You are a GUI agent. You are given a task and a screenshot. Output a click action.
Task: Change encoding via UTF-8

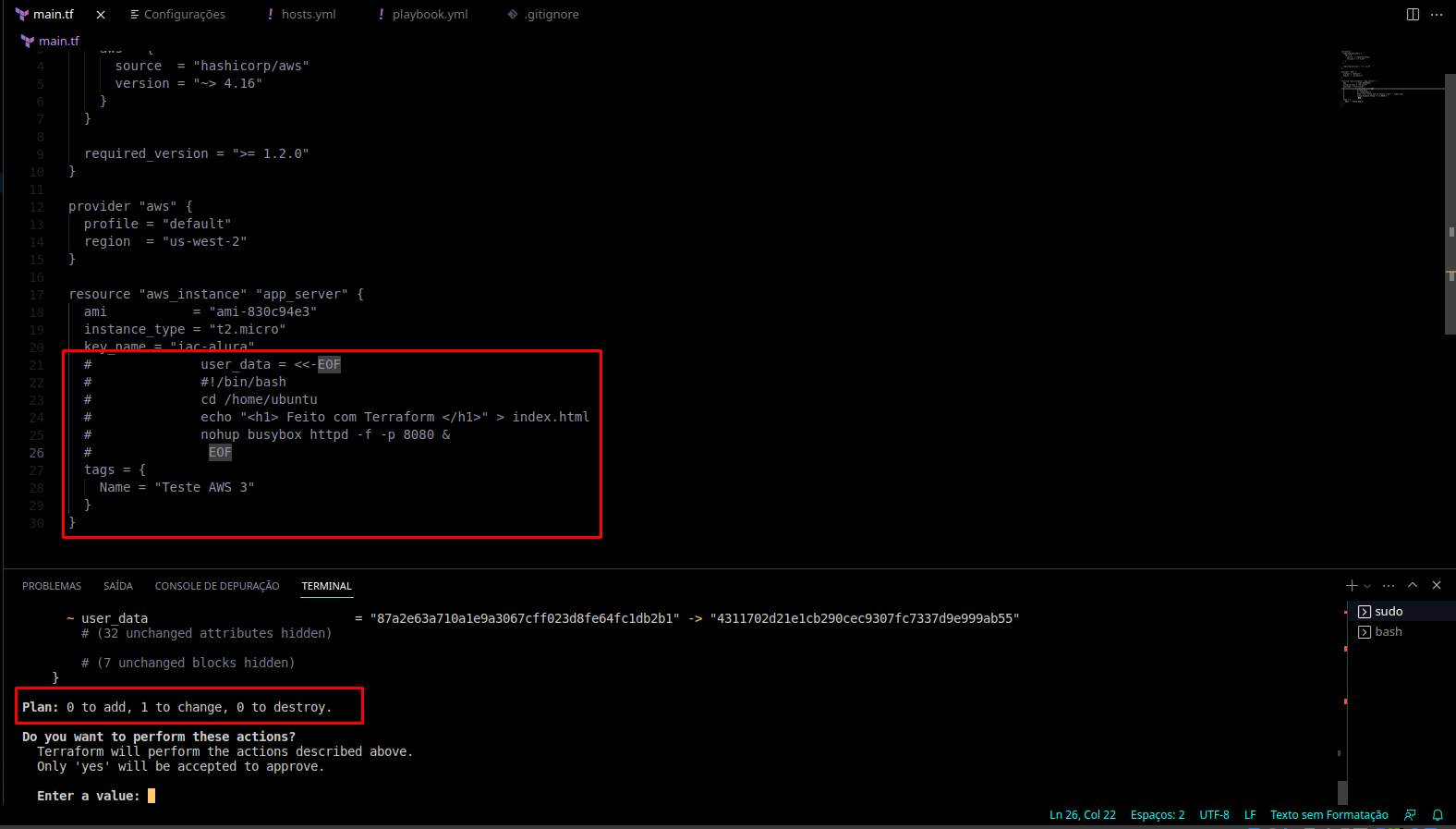[x=1214, y=815]
